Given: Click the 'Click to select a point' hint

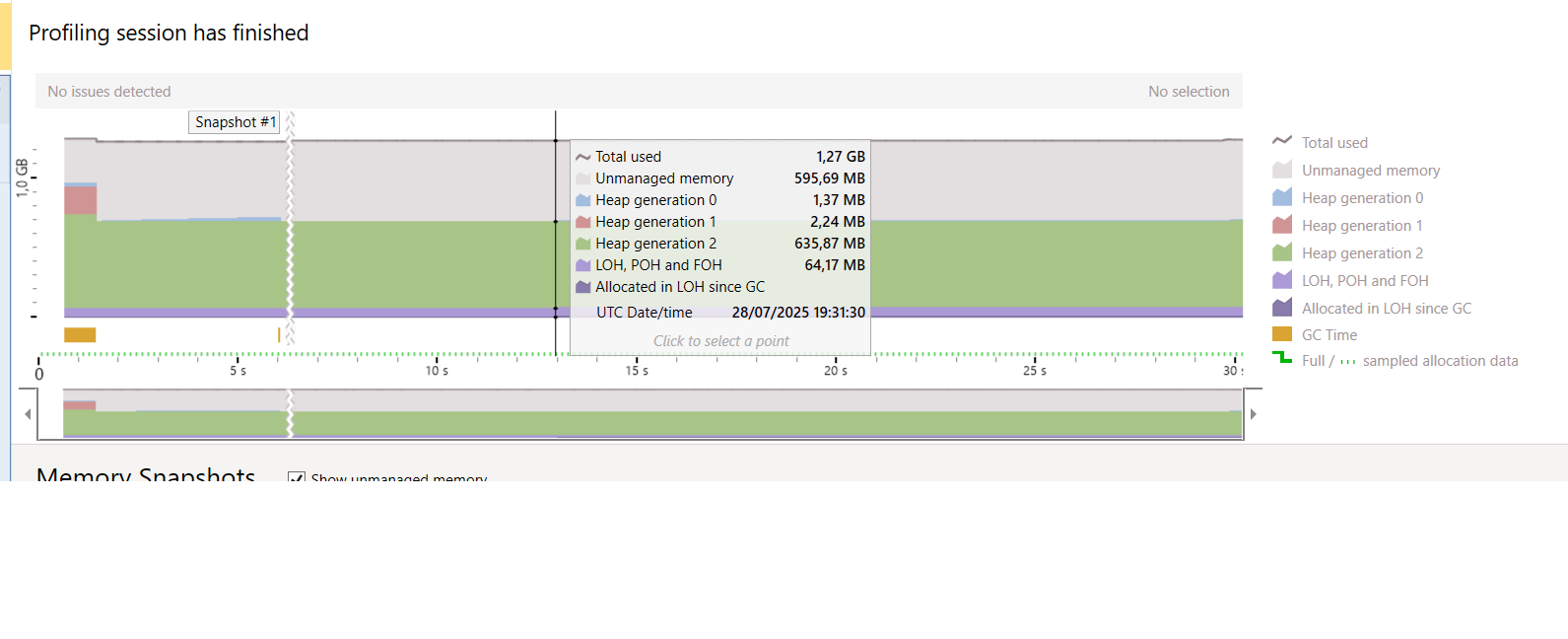Looking at the screenshot, I should click(x=720, y=341).
